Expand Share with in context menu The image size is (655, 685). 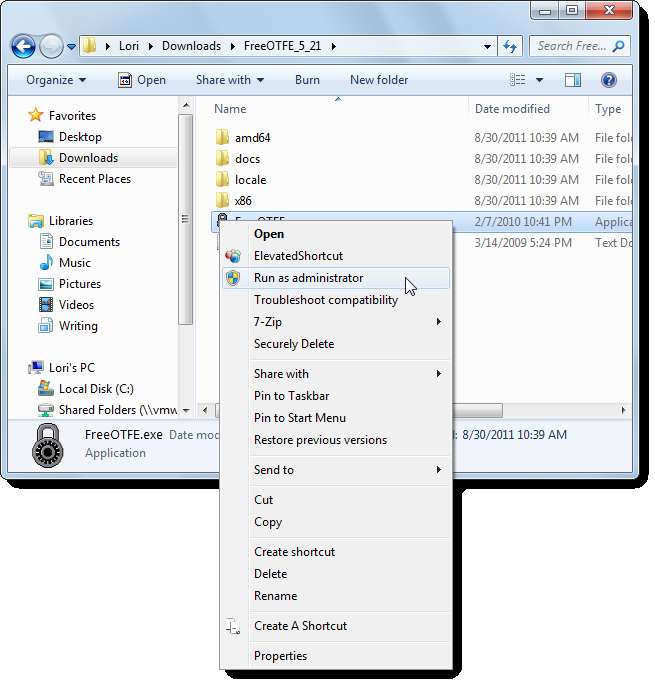point(336,374)
